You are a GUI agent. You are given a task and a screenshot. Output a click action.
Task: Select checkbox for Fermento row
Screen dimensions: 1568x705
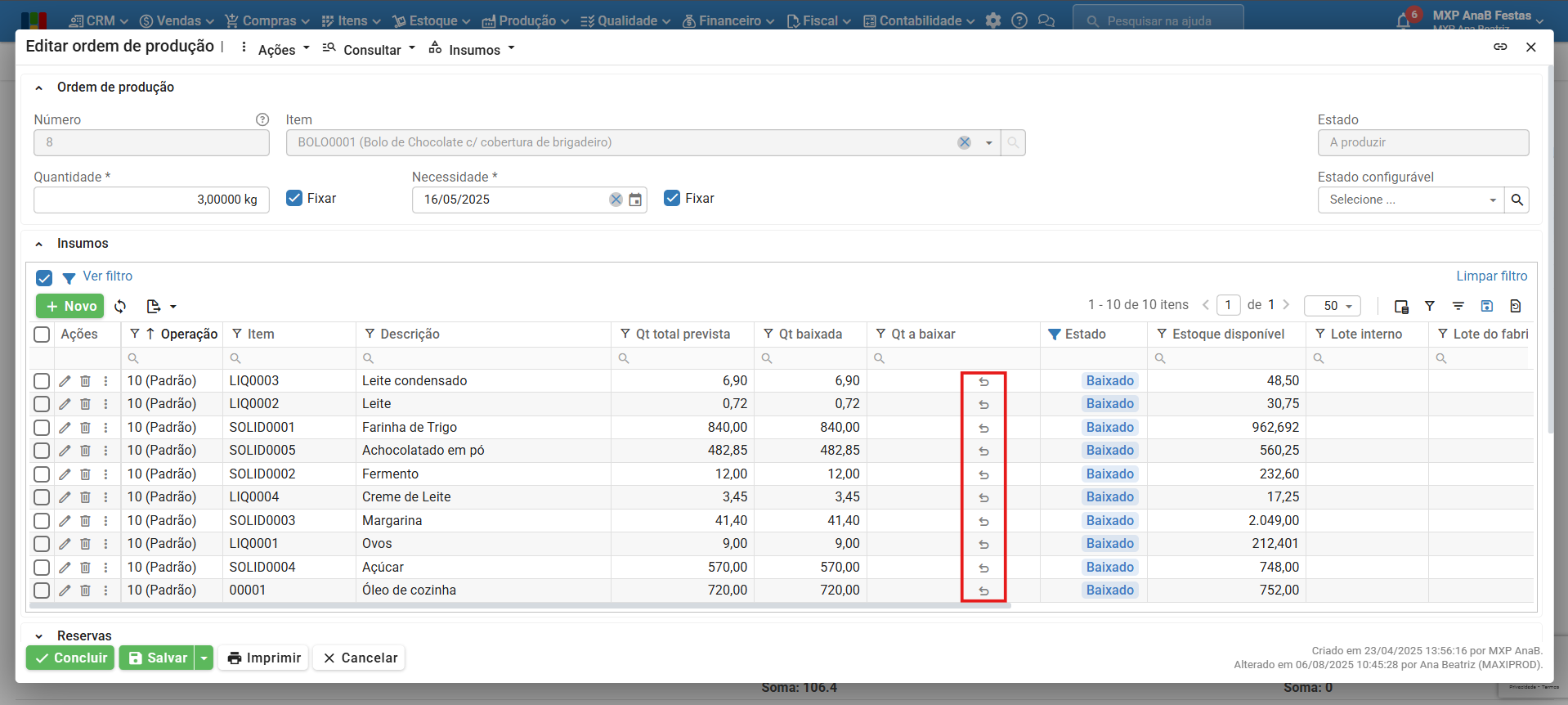pyautogui.click(x=42, y=474)
